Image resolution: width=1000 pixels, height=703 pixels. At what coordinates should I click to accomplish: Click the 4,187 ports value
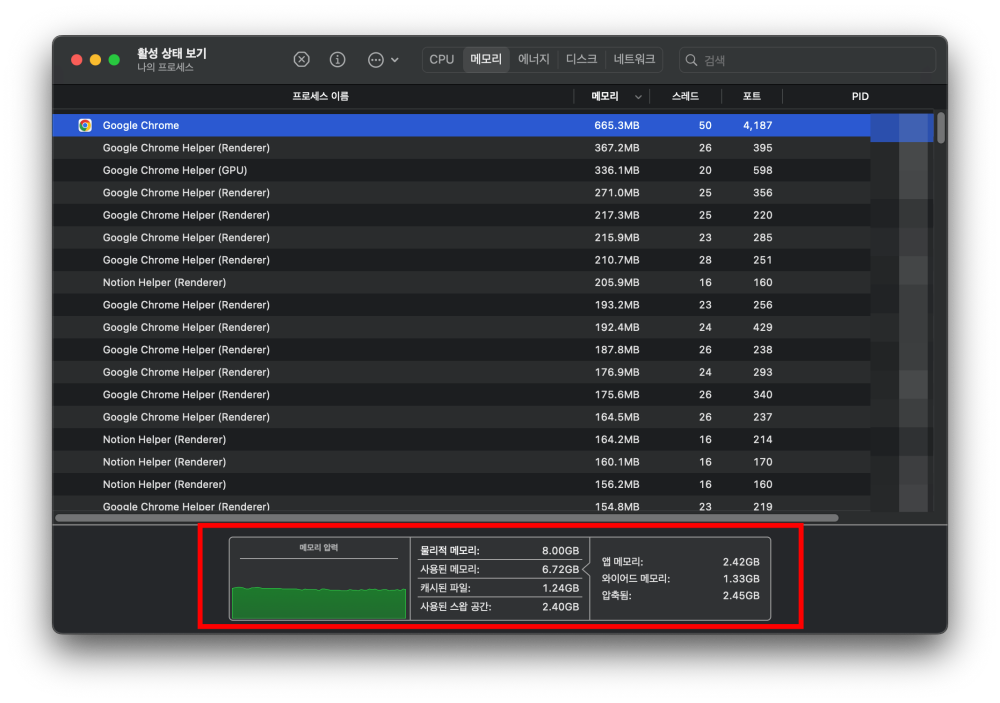(758, 126)
